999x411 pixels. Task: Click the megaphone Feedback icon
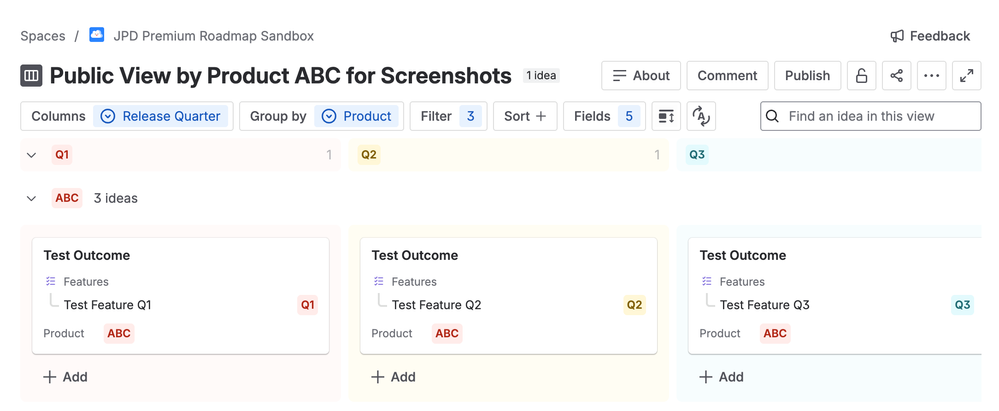[x=897, y=36]
